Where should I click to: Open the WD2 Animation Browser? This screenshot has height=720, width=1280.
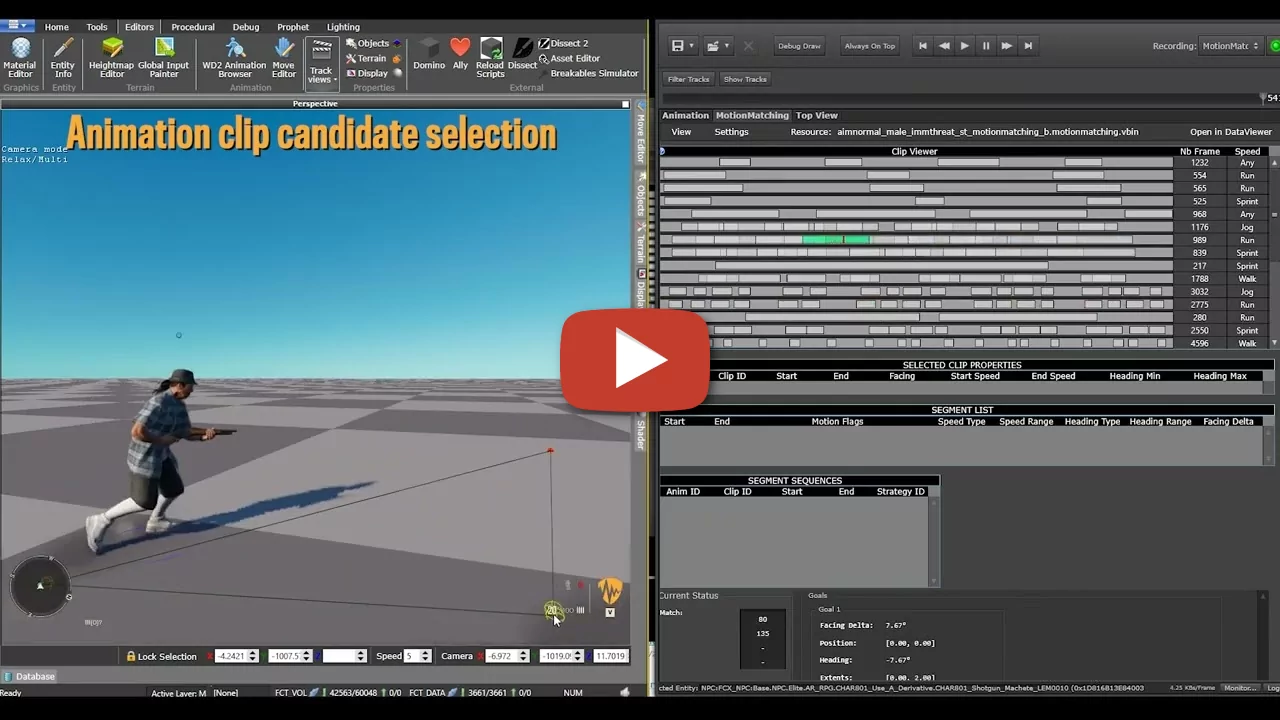pos(235,57)
